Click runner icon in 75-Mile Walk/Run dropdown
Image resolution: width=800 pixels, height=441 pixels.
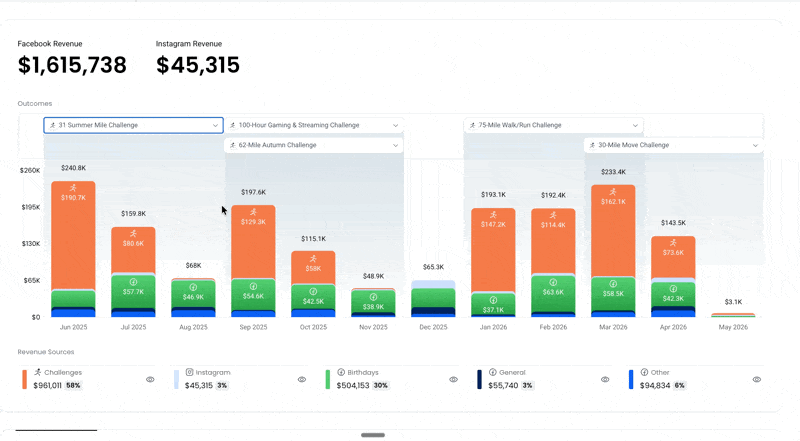click(472, 125)
